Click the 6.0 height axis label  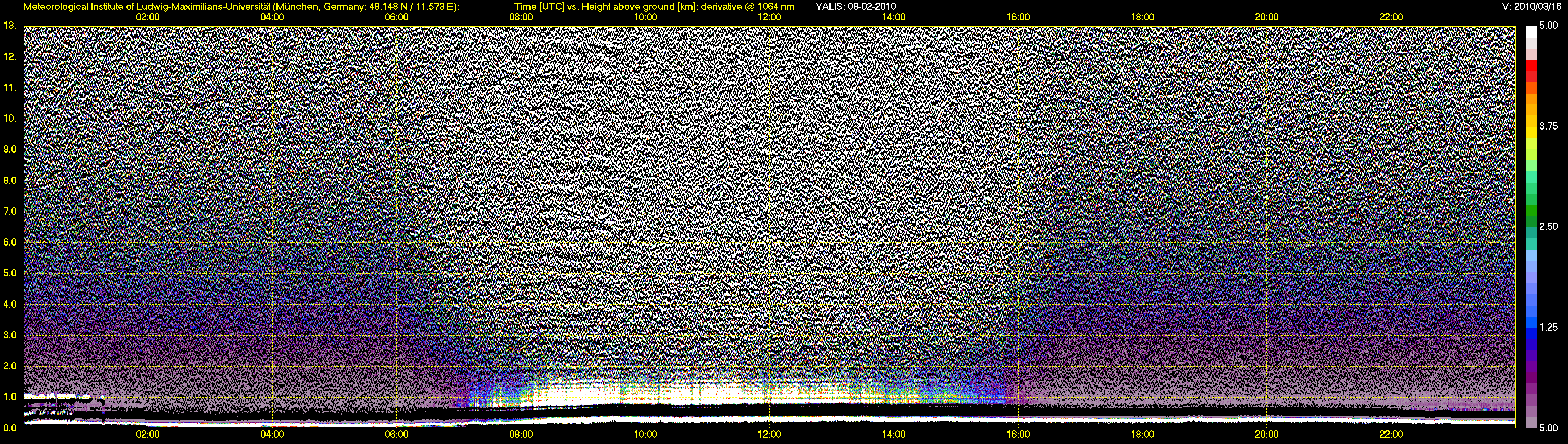coord(10,242)
